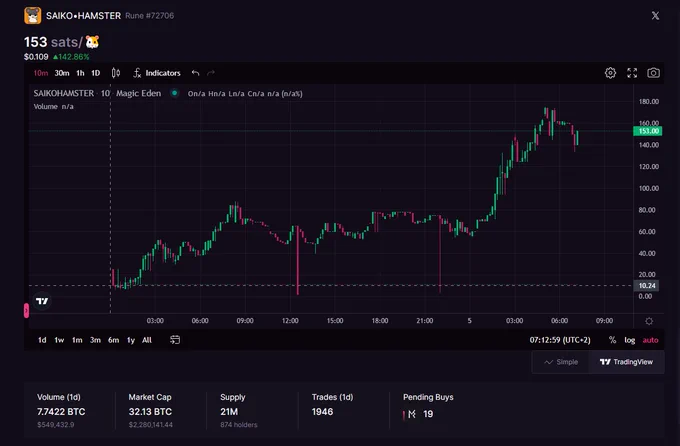Image resolution: width=680 pixels, height=446 pixels.
Task: Open timezone menu at 07:12:59 (UTC+2)
Action: pyautogui.click(x=560, y=340)
